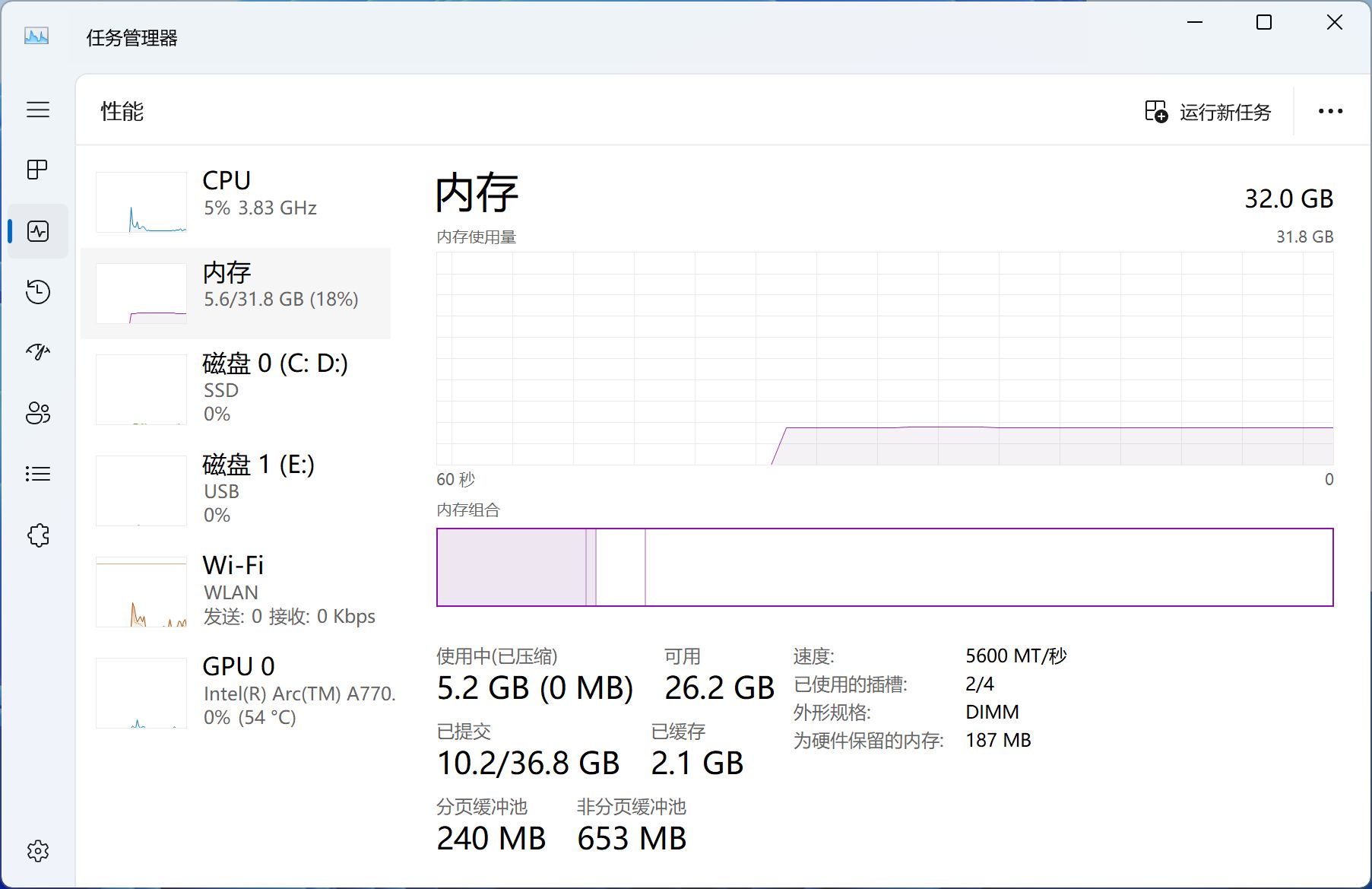Open the three-dots more options menu

click(1330, 112)
